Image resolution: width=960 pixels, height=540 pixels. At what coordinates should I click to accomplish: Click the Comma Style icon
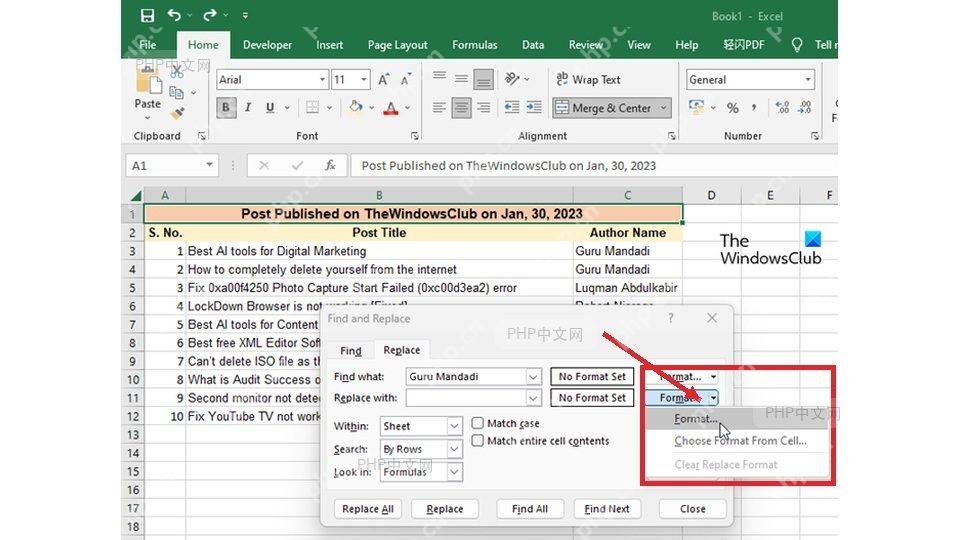click(754, 108)
